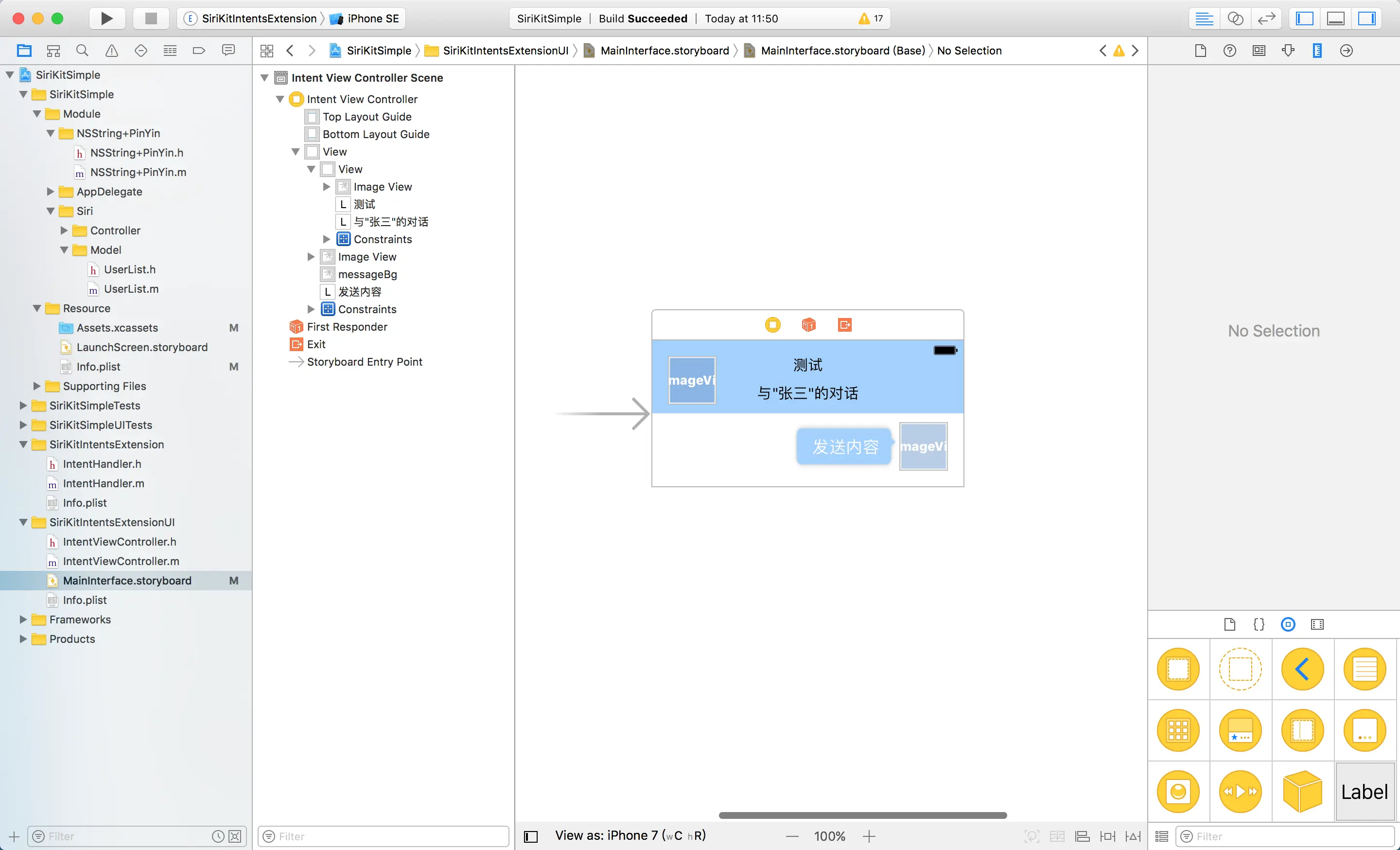Toggle the Utilities panel visibility

click(x=1366, y=18)
